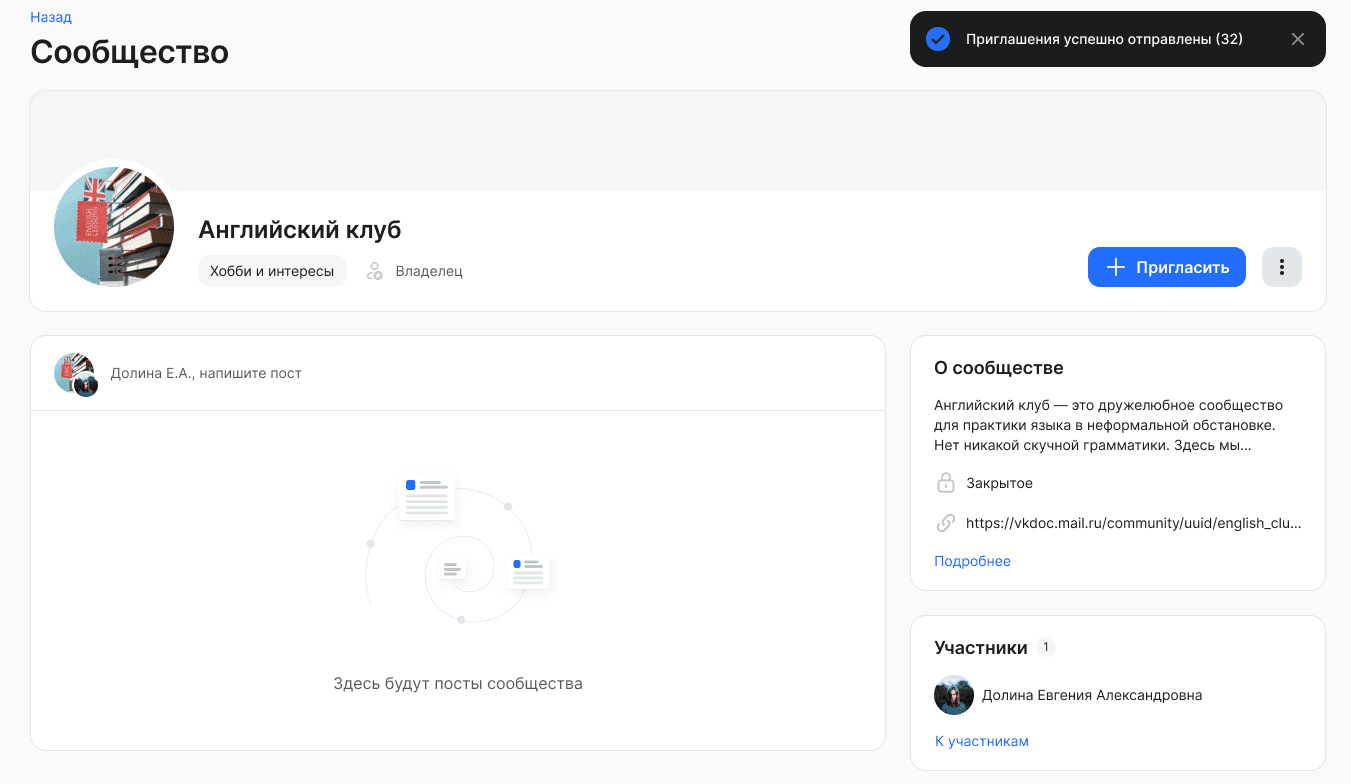The image size is (1351, 784).
Task: Close the invitations sent notification
Action: tap(1297, 39)
